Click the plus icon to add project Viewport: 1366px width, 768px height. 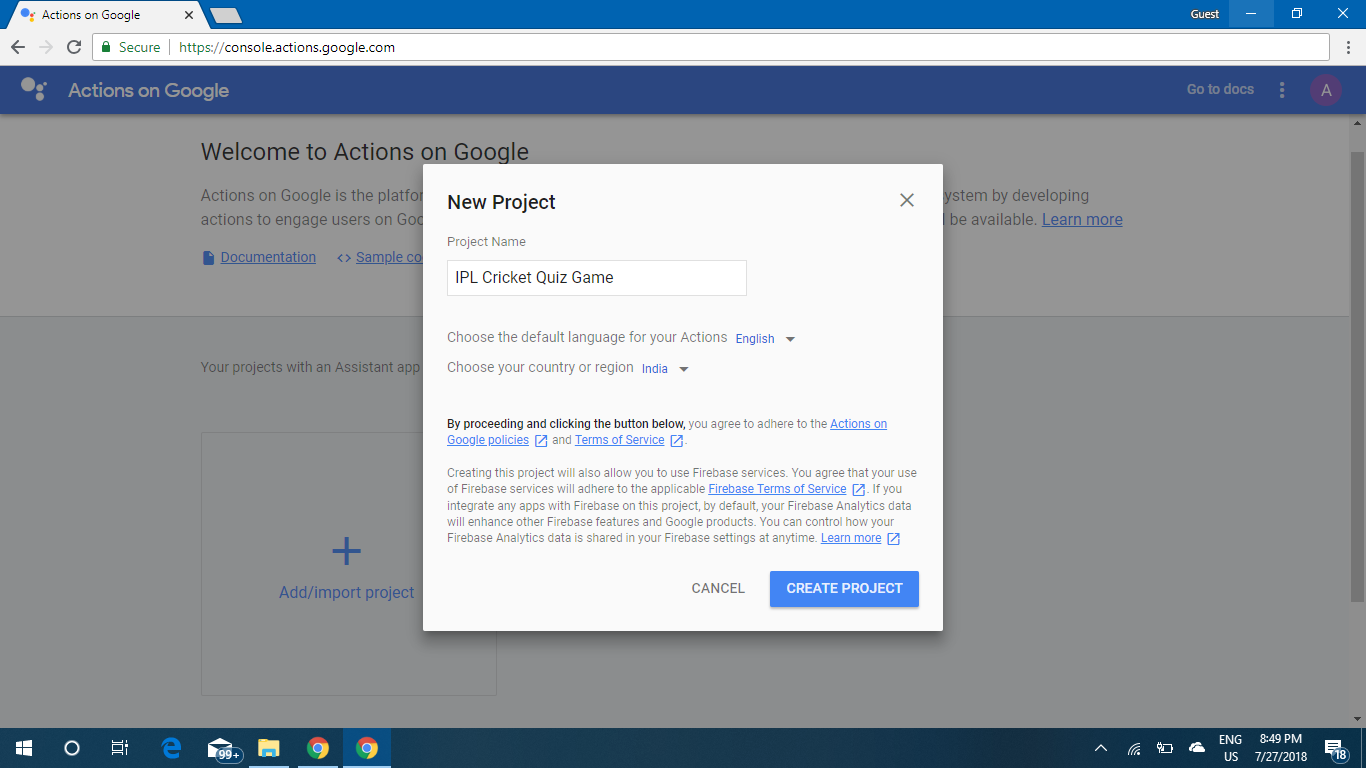pyautogui.click(x=346, y=551)
